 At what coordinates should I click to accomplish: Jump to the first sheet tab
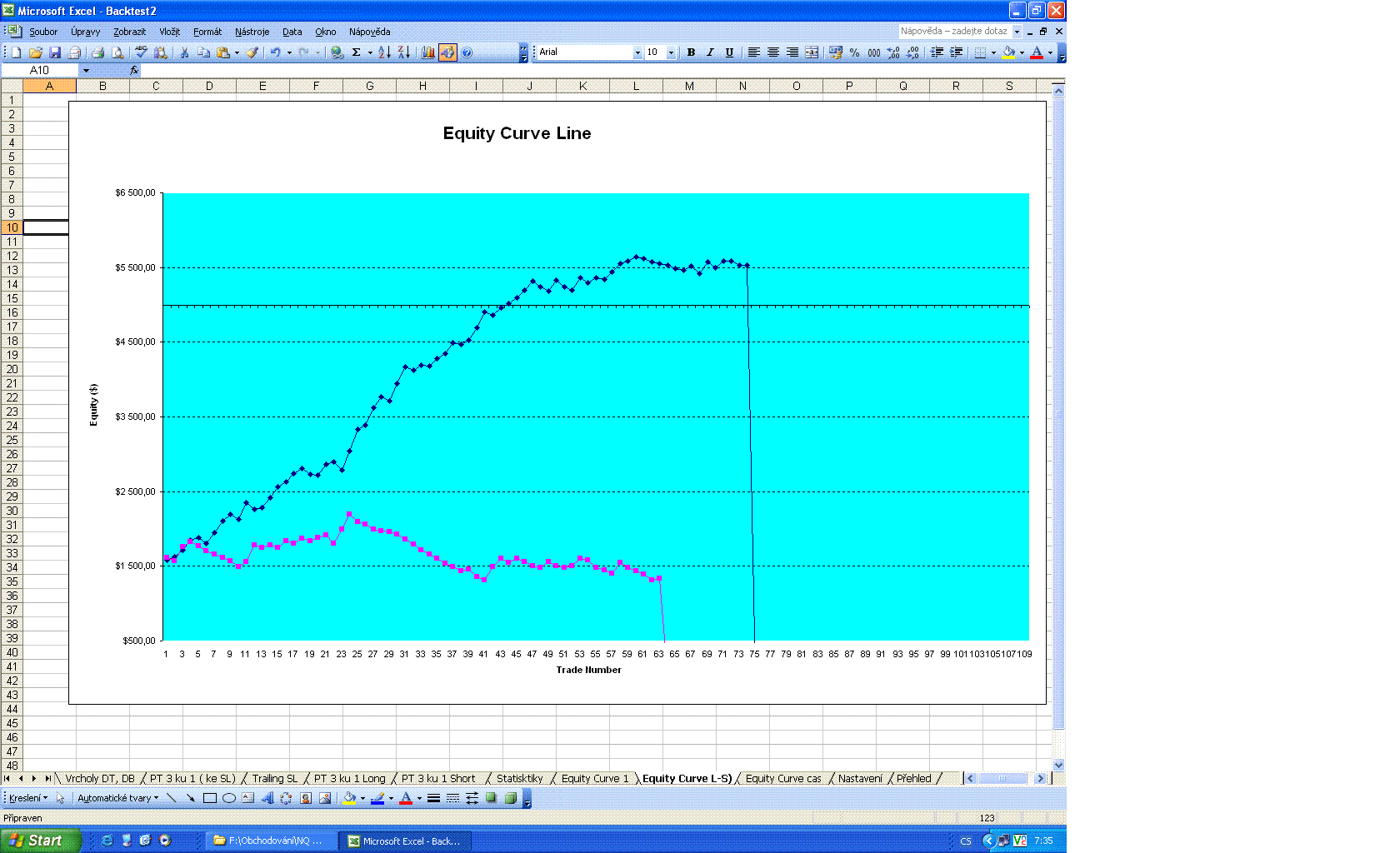tap(7, 779)
